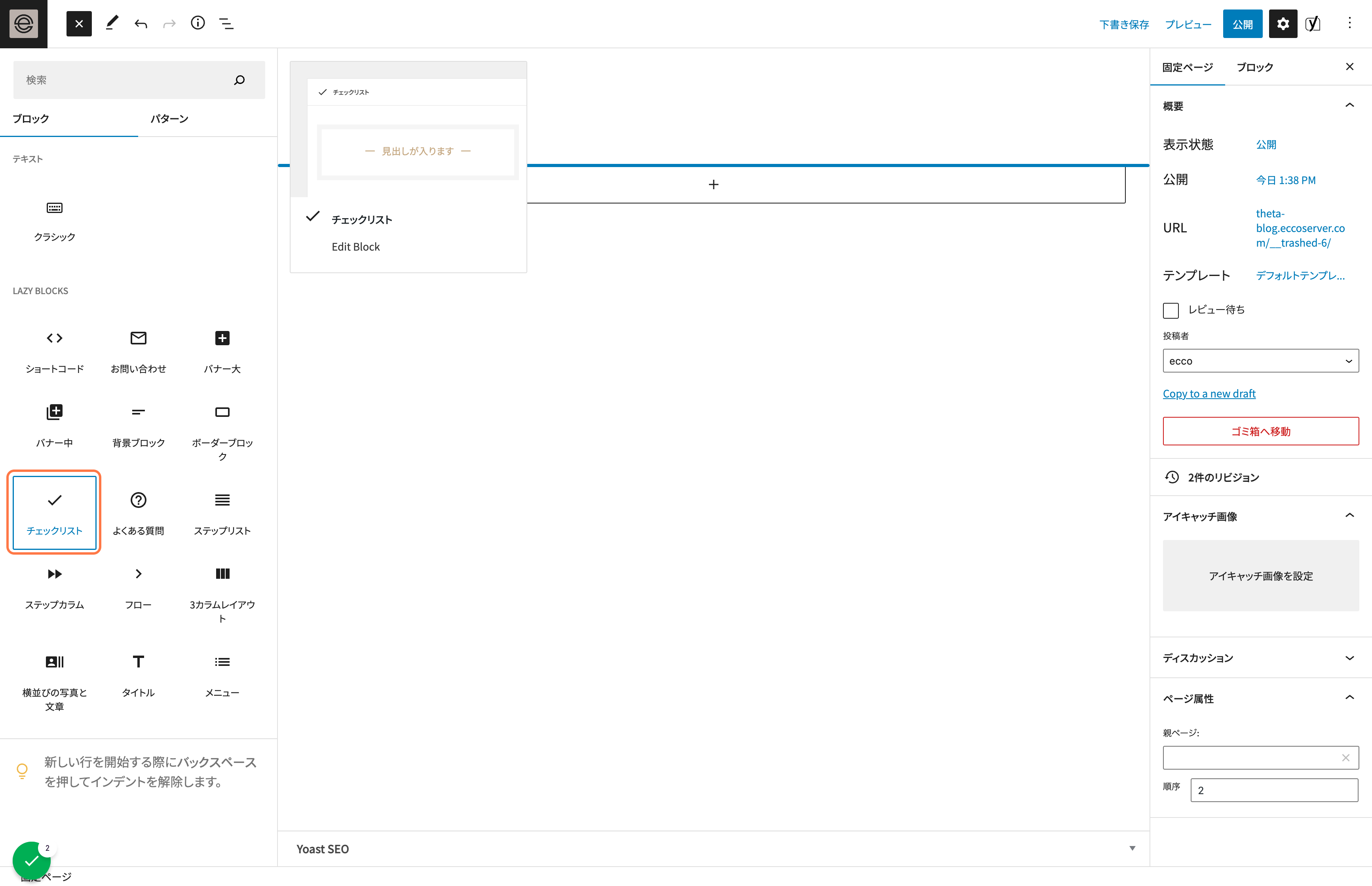Insert the 3カラムレイアウト block

click(x=222, y=593)
